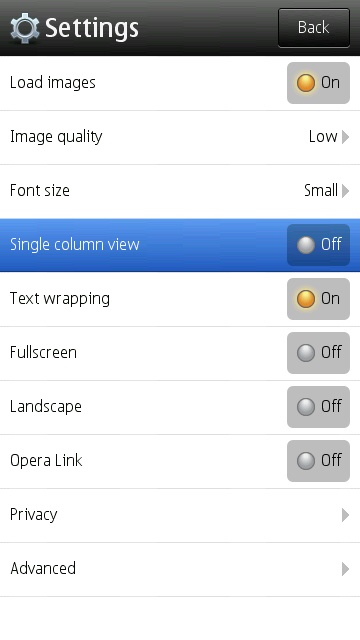Click the orange Text wrapping indicator
360x640 pixels.
pyautogui.click(x=306, y=299)
